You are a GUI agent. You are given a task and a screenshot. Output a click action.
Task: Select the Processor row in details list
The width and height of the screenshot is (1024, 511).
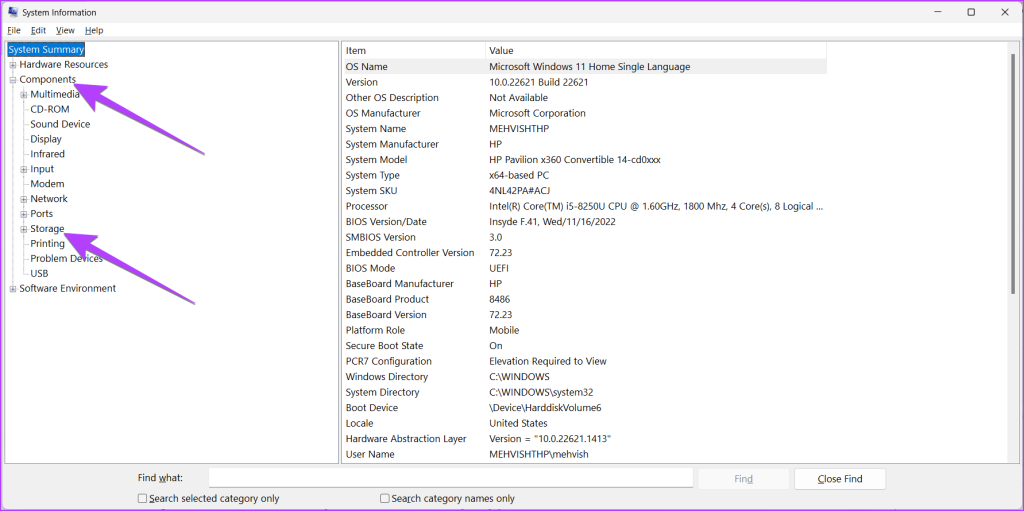[x=585, y=206]
